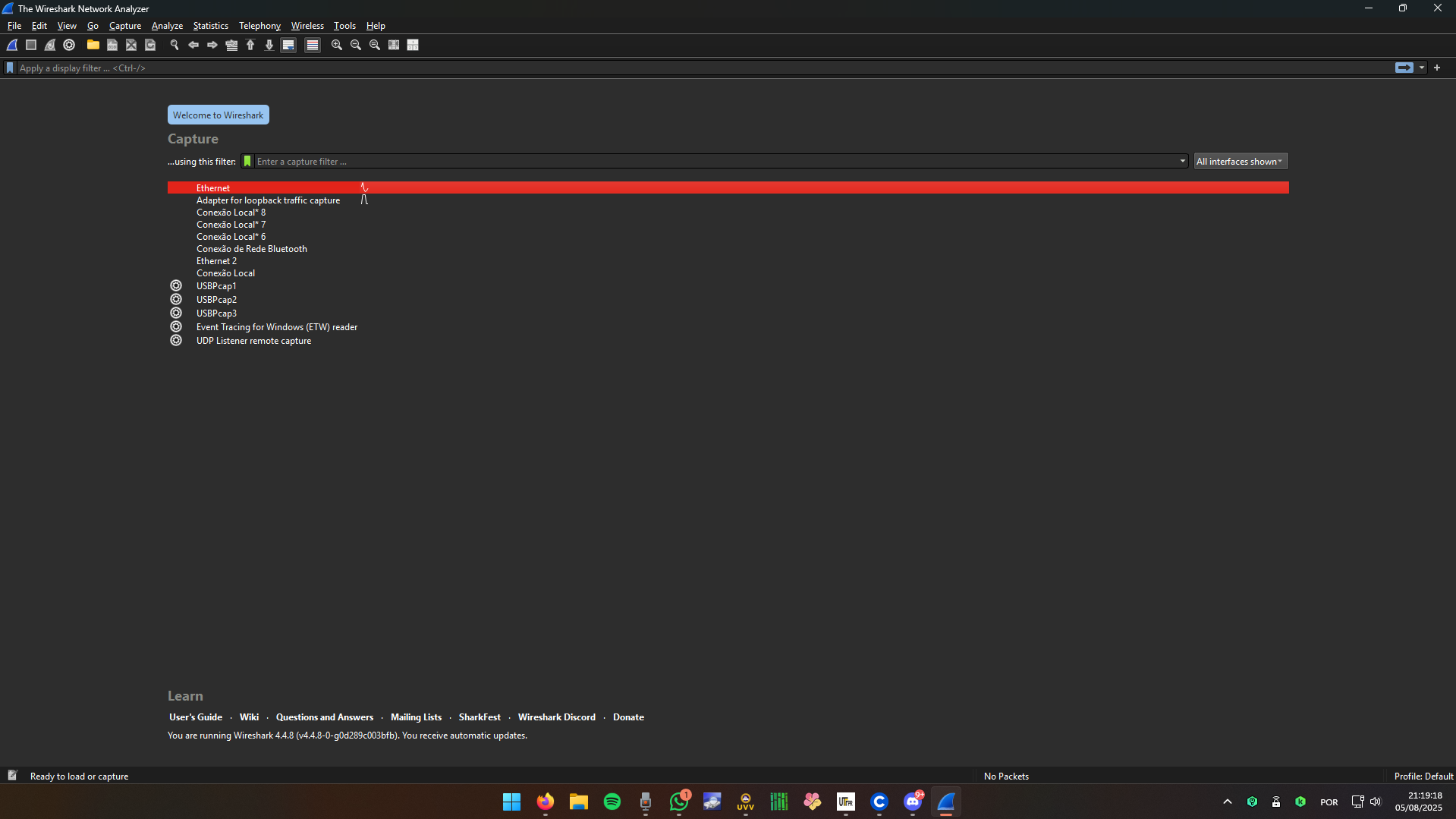The image size is (1456, 819).
Task: Expand display filter history dropdown
Action: pos(1422,68)
